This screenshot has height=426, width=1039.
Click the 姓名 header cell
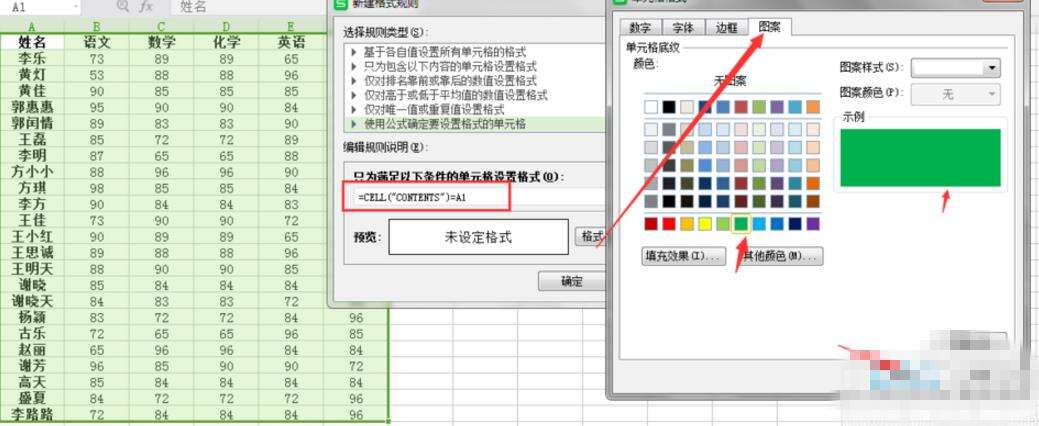pyautogui.click(x=32, y=42)
